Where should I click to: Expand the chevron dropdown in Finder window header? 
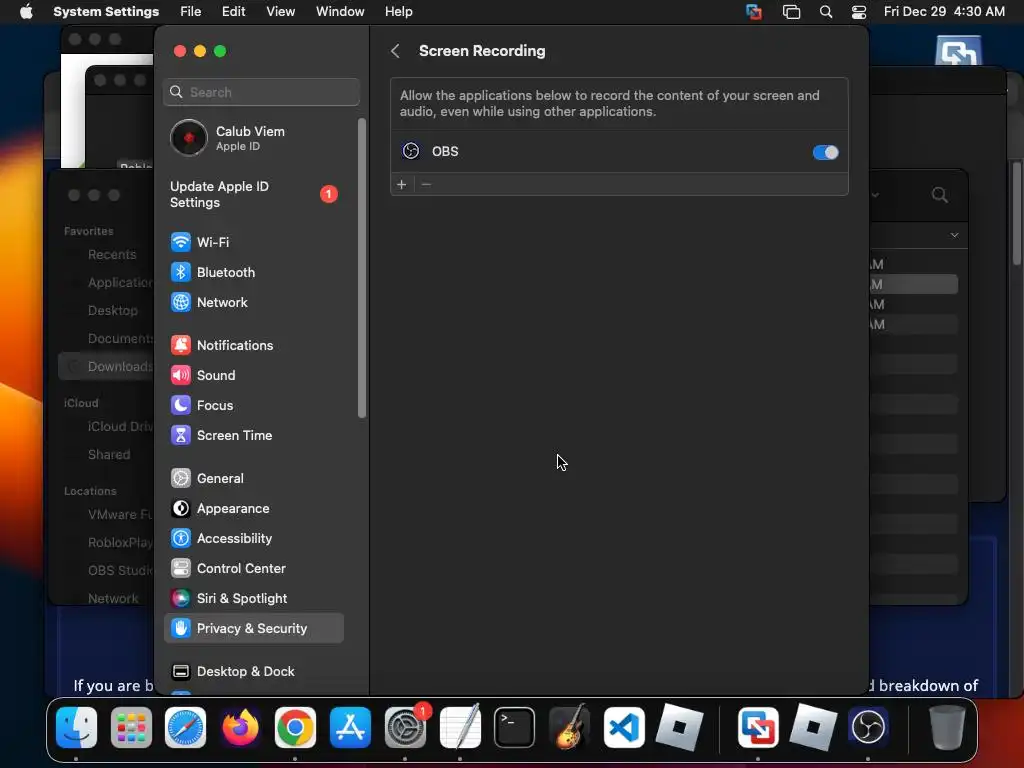point(954,235)
